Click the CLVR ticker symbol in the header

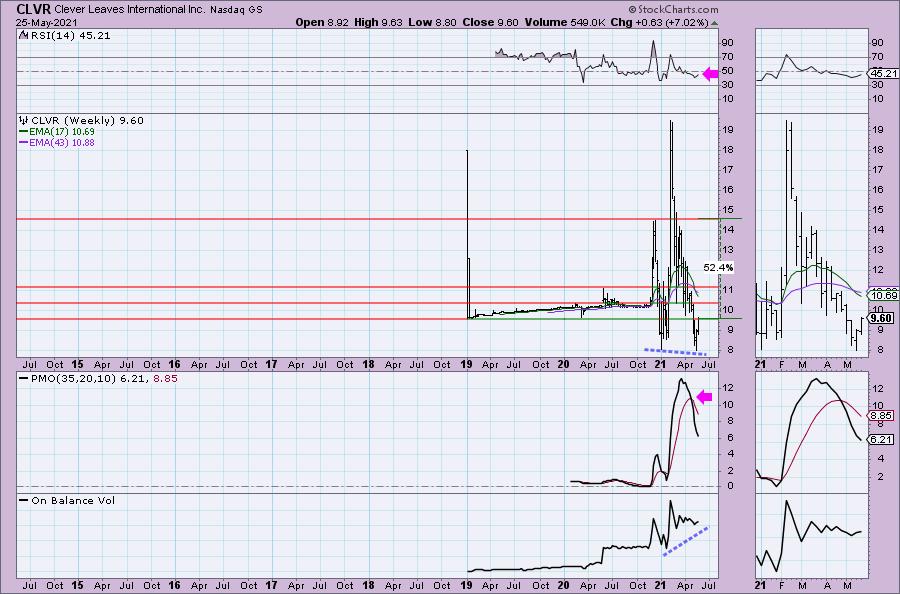click(33, 9)
